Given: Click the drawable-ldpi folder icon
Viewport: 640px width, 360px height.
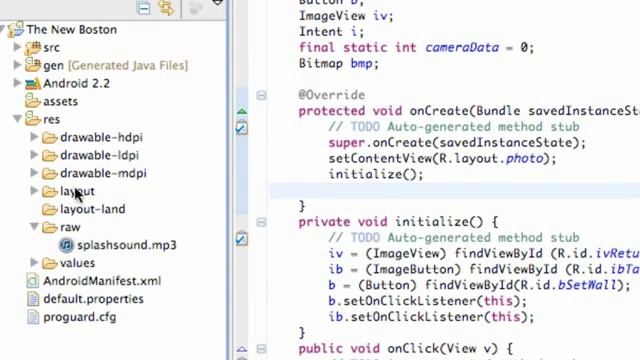Looking at the screenshot, I should [50, 156].
